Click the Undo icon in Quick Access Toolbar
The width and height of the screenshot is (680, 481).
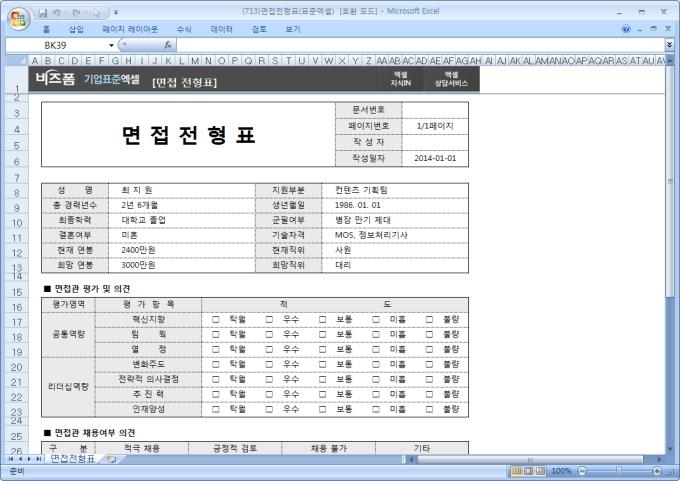click(x=56, y=13)
